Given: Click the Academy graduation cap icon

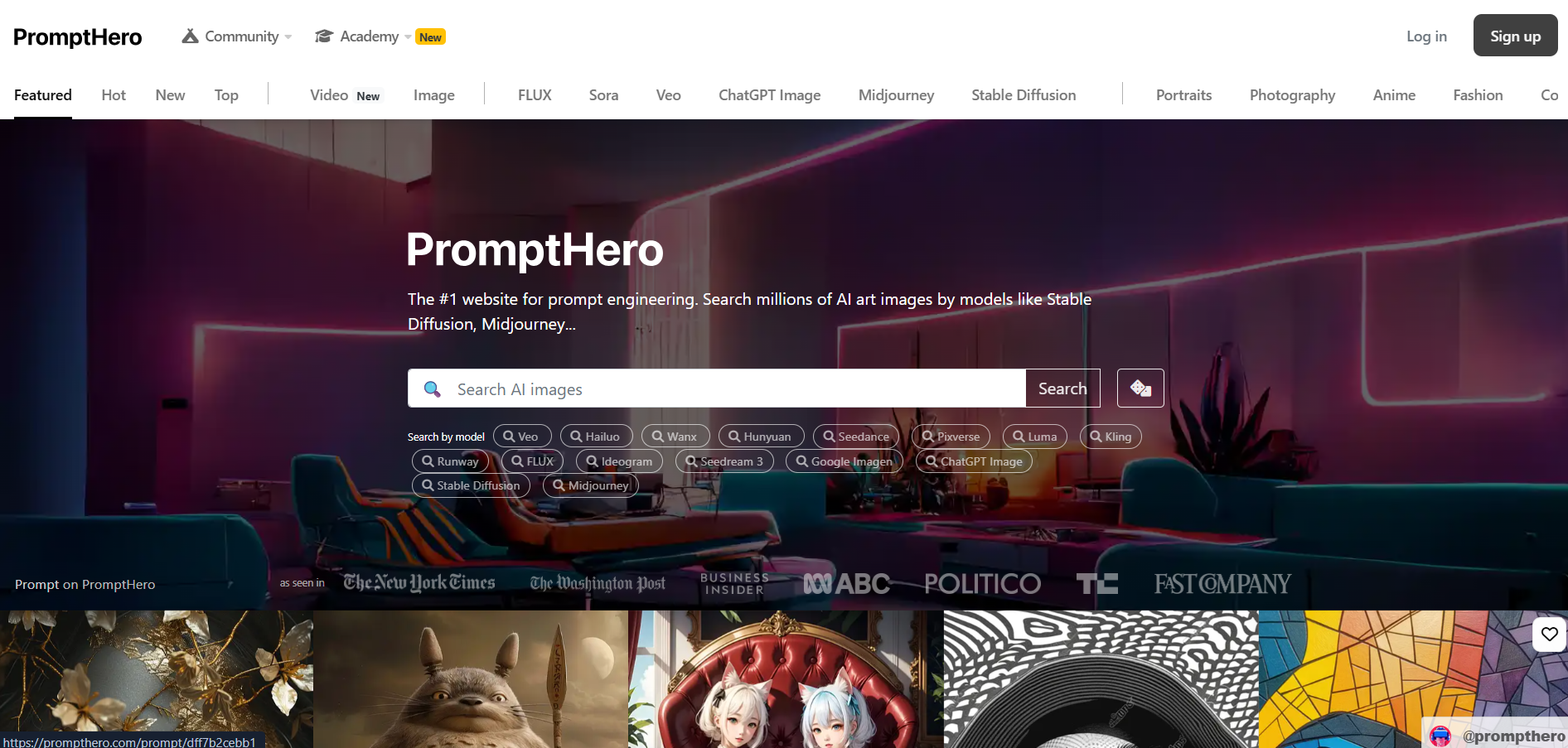Looking at the screenshot, I should (324, 36).
